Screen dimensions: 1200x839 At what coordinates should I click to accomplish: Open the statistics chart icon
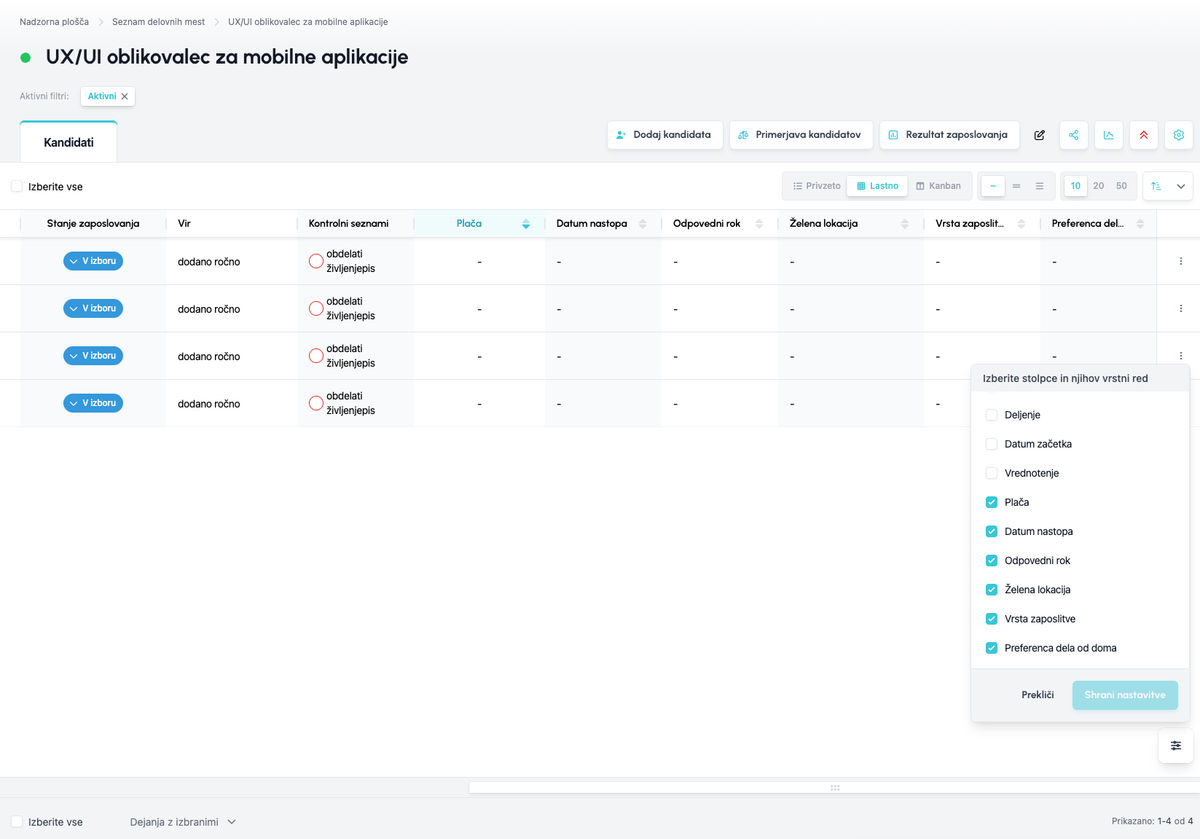(1109, 135)
